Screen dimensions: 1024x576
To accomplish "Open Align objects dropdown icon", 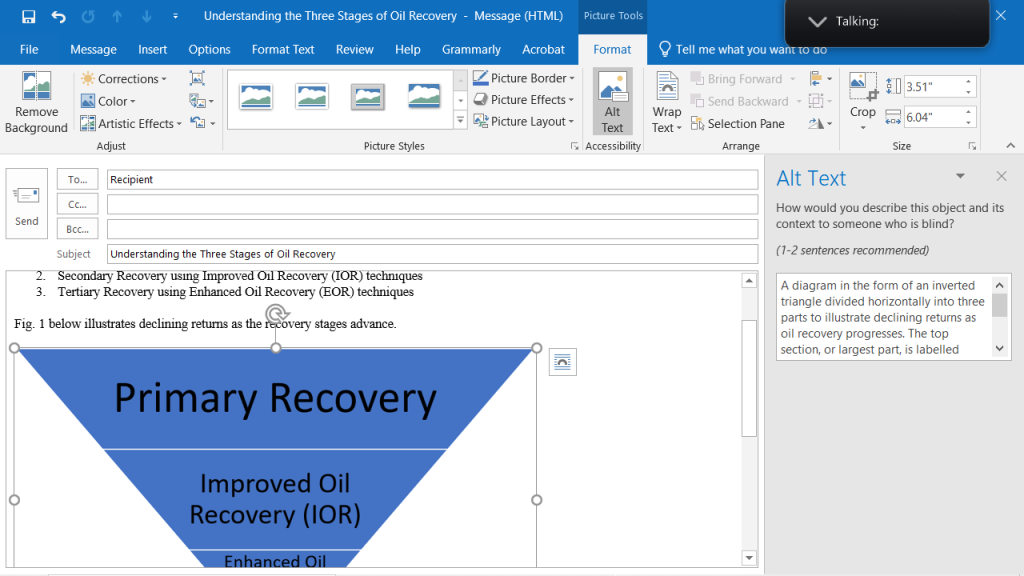I will 820,79.
